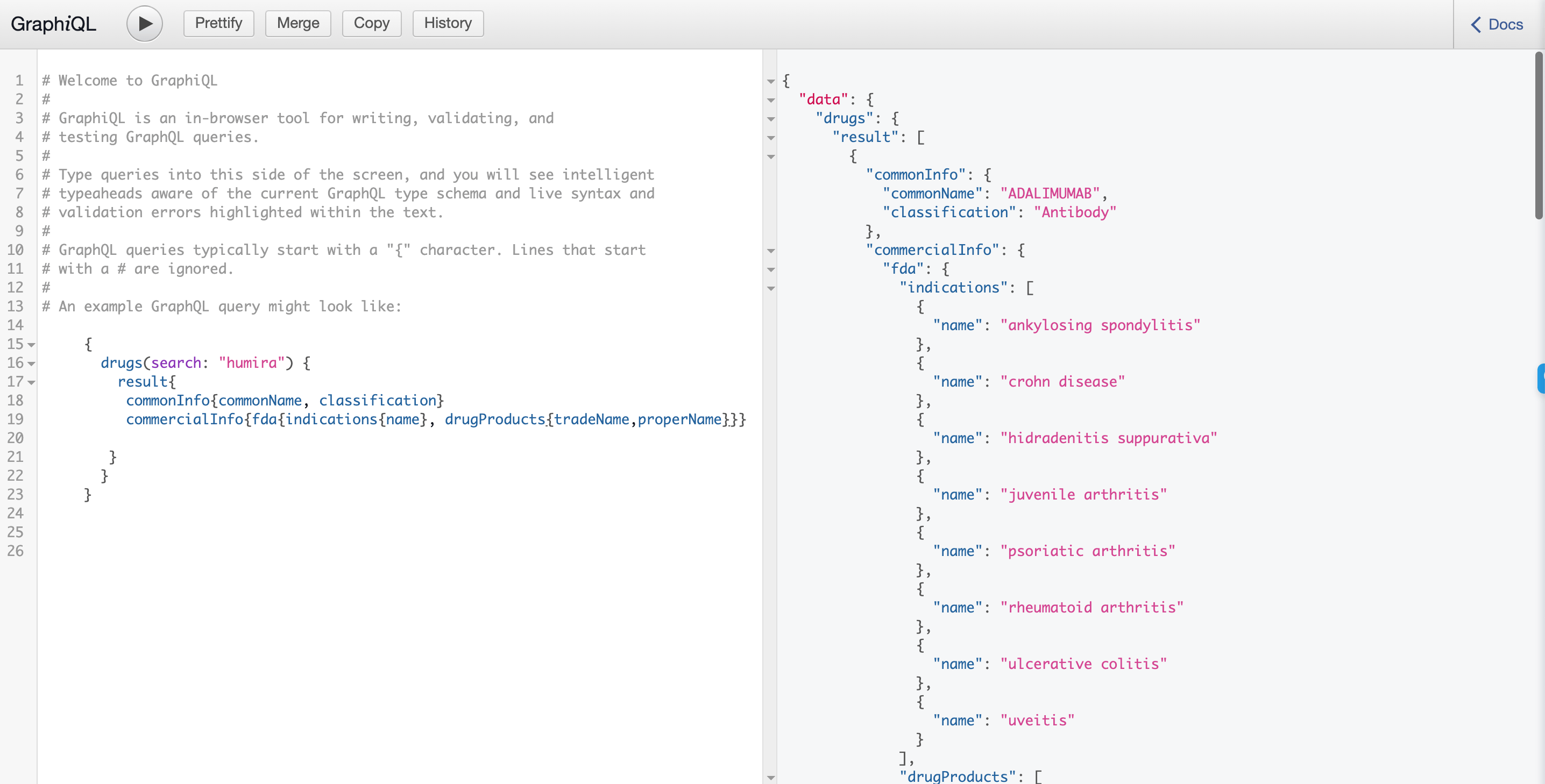The width and height of the screenshot is (1545, 784).
Task: Click the GraphiQL Execute Query button
Action: [144, 23]
